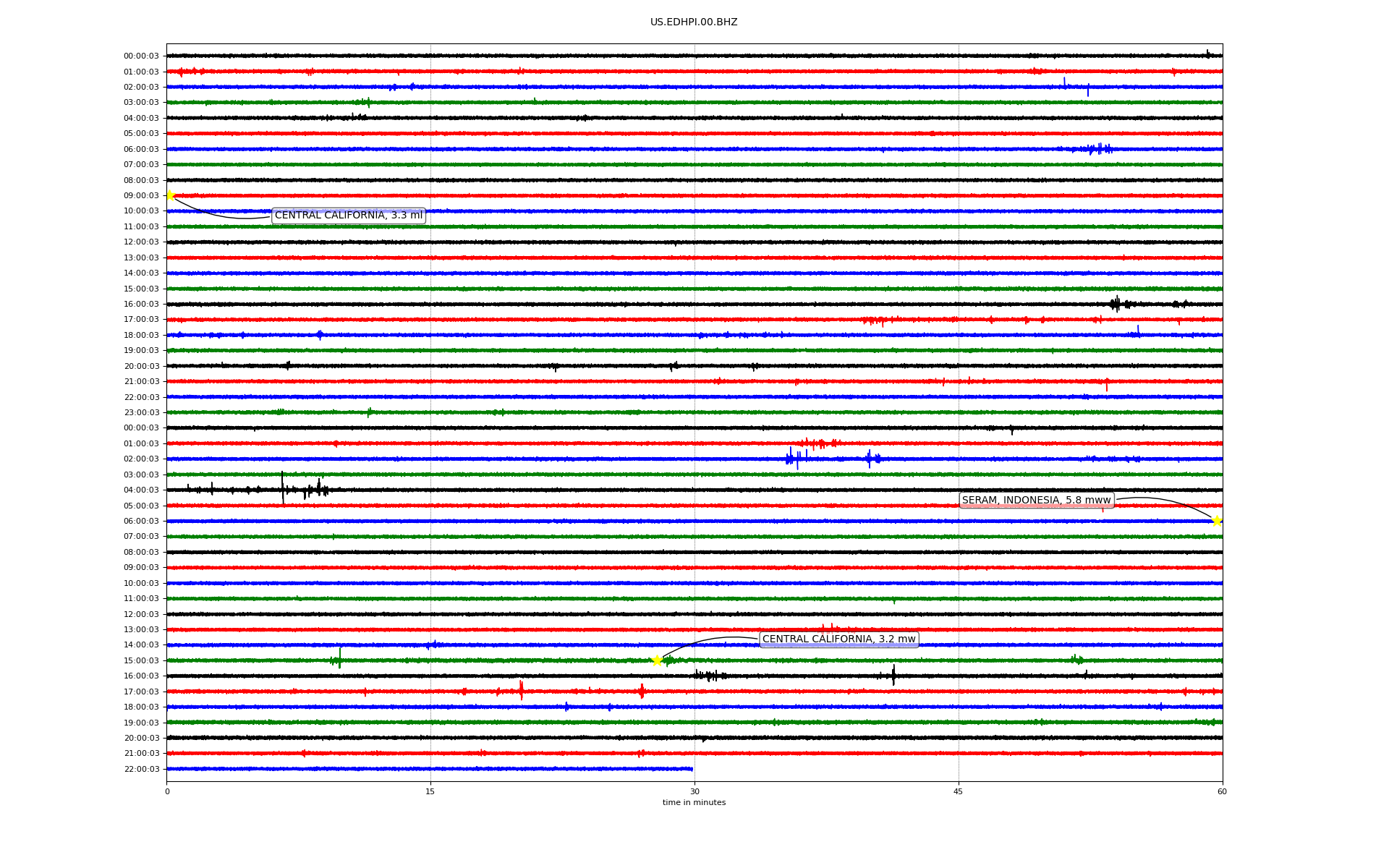1389x868 pixels.
Task: Click the first 00:00:03 row label
Action: 141,56
